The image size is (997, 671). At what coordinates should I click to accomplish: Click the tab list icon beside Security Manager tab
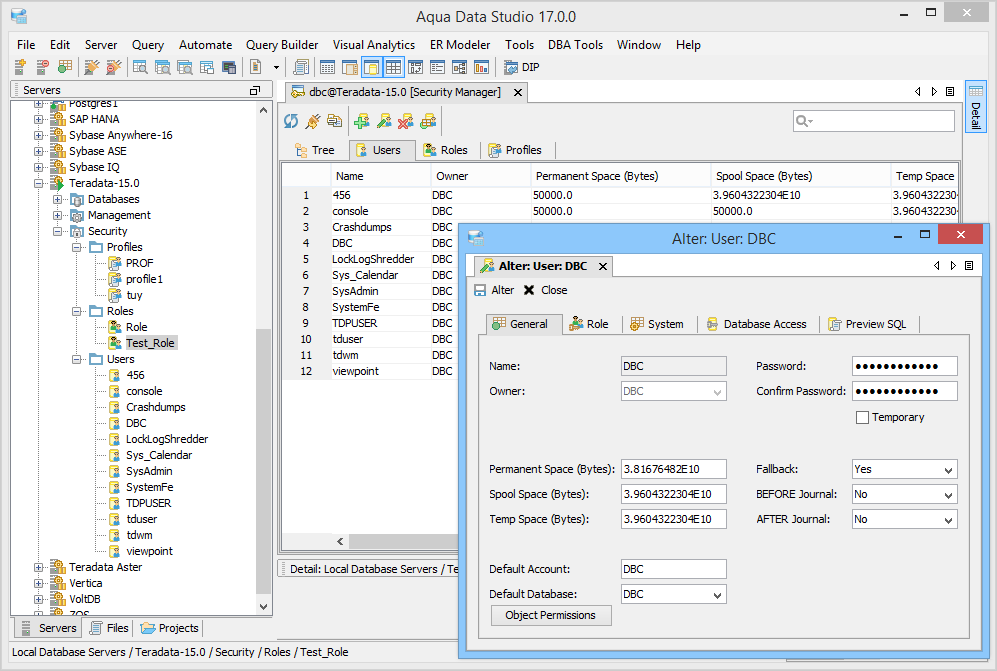pos(950,92)
